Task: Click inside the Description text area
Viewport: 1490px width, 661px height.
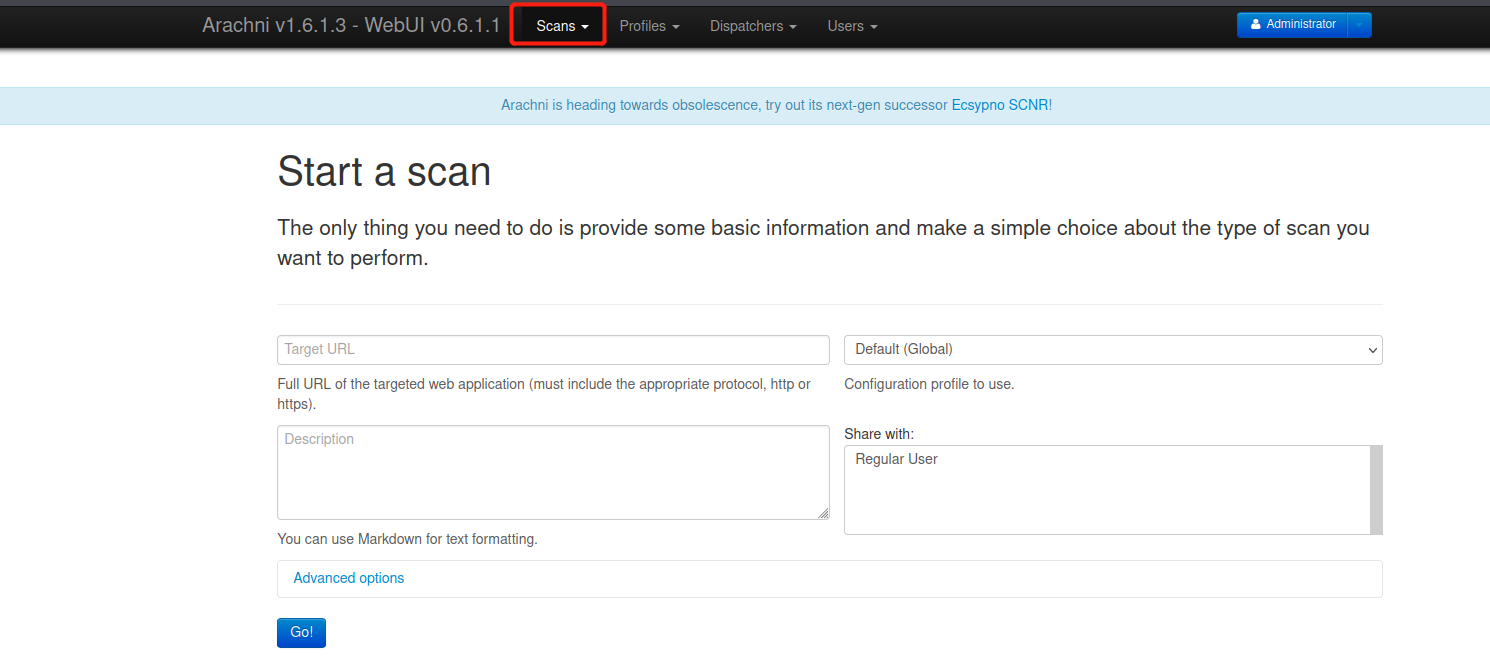Action: [x=552, y=472]
